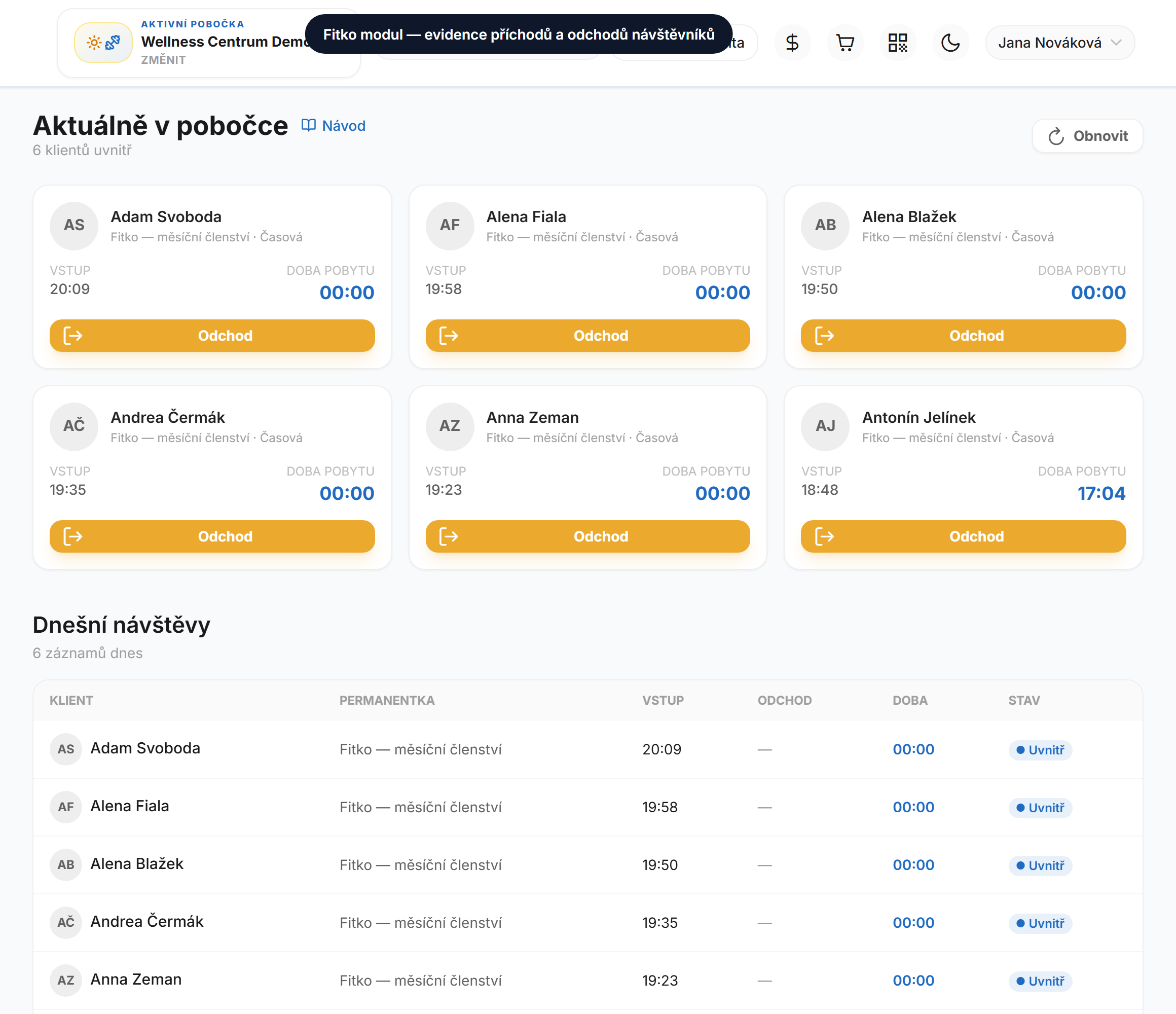
Task: Click the 6 klientů uvnitř subtitle
Action: tap(82, 151)
